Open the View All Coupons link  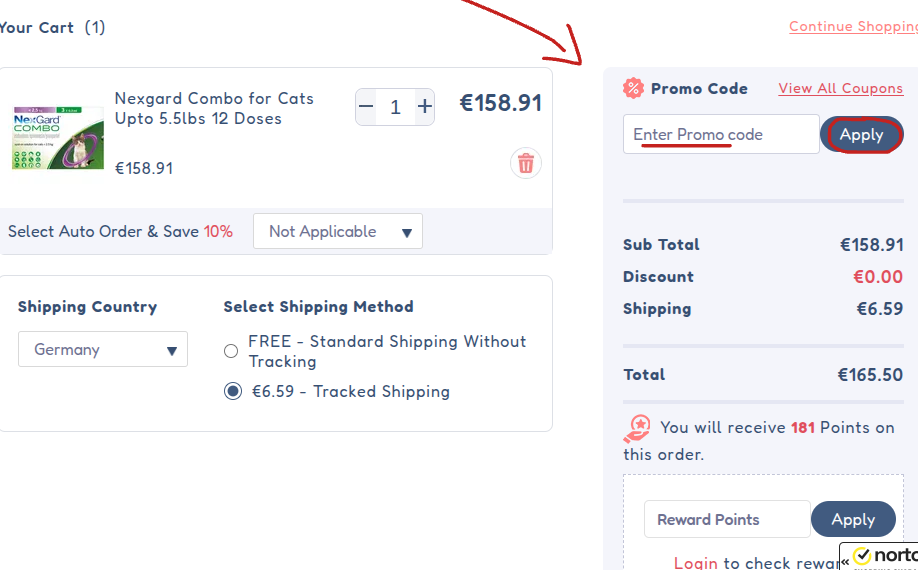[840, 88]
